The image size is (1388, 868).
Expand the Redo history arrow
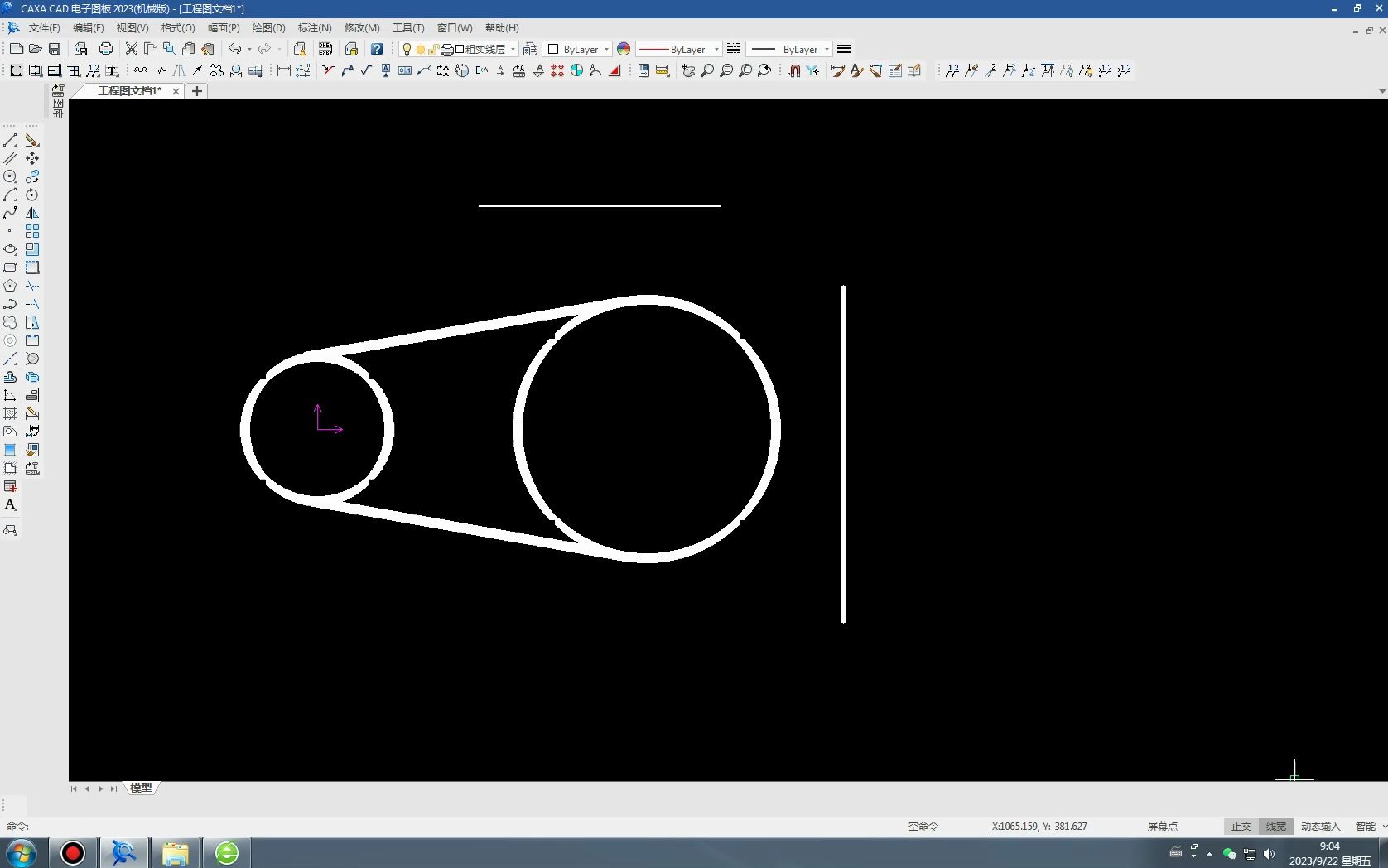tap(279, 49)
